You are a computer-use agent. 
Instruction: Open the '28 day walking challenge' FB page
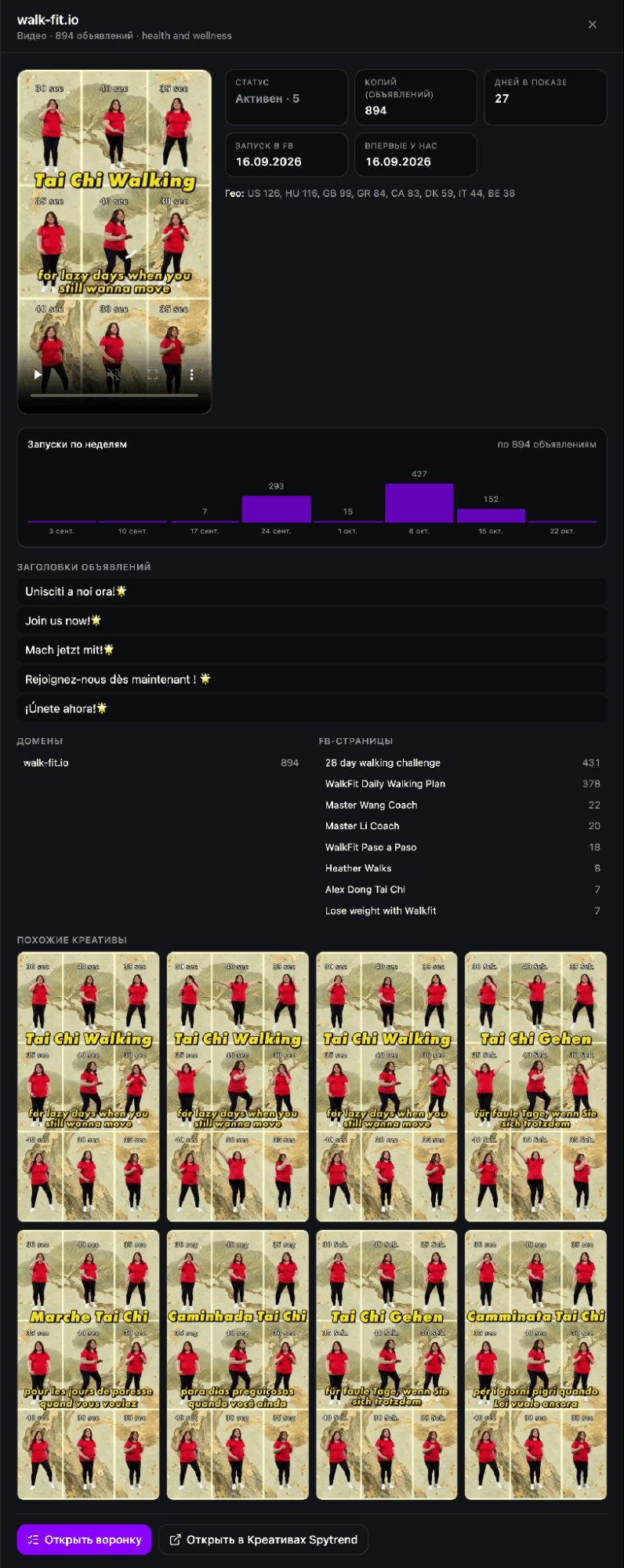pyautogui.click(x=463, y=762)
